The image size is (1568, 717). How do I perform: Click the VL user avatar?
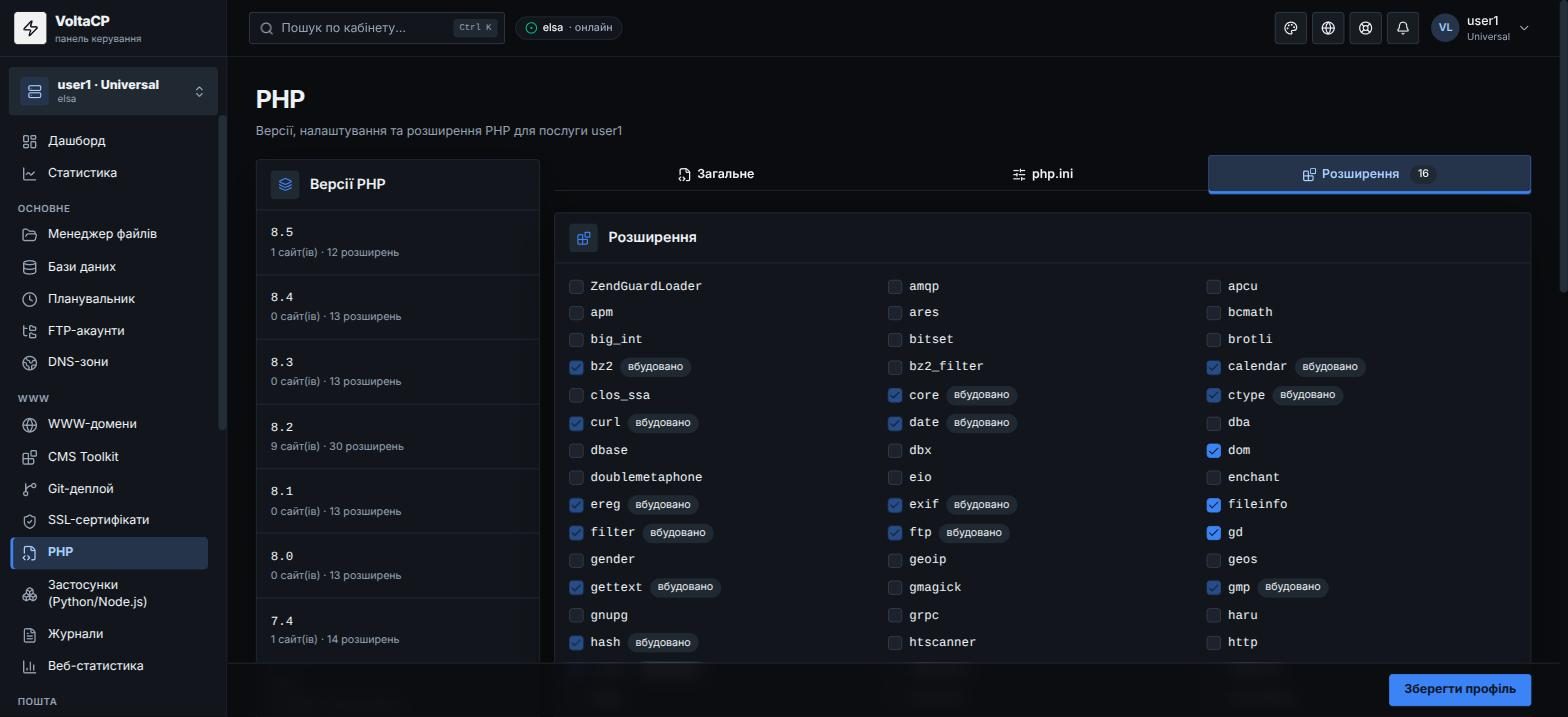pos(1445,28)
